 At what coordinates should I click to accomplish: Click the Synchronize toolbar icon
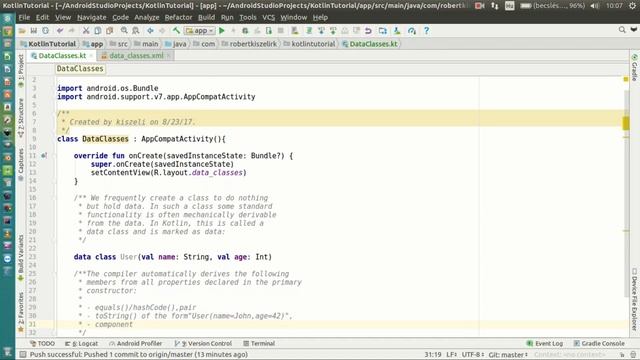45,31
